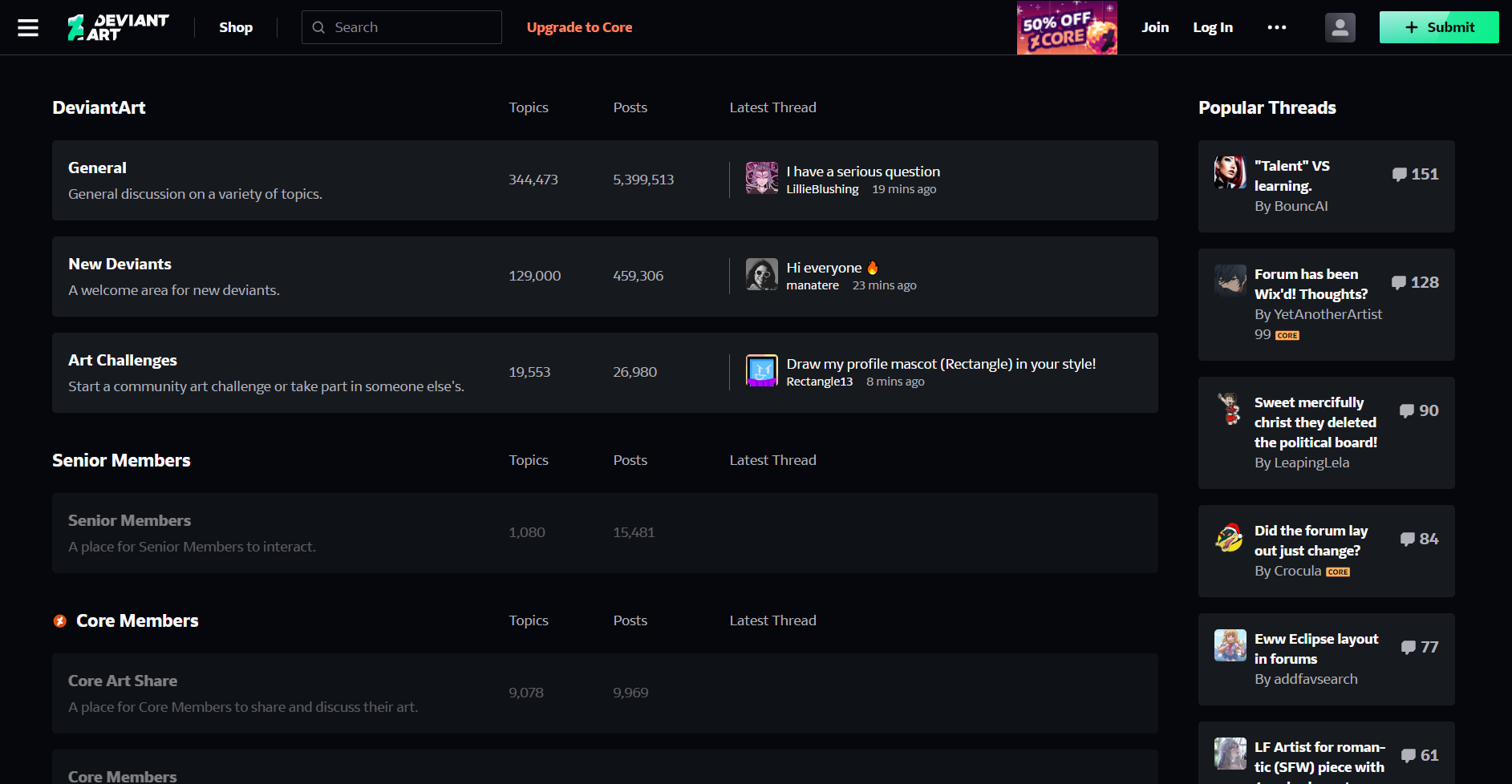Click LeapingLela's avatar

tap(1230, 409)
